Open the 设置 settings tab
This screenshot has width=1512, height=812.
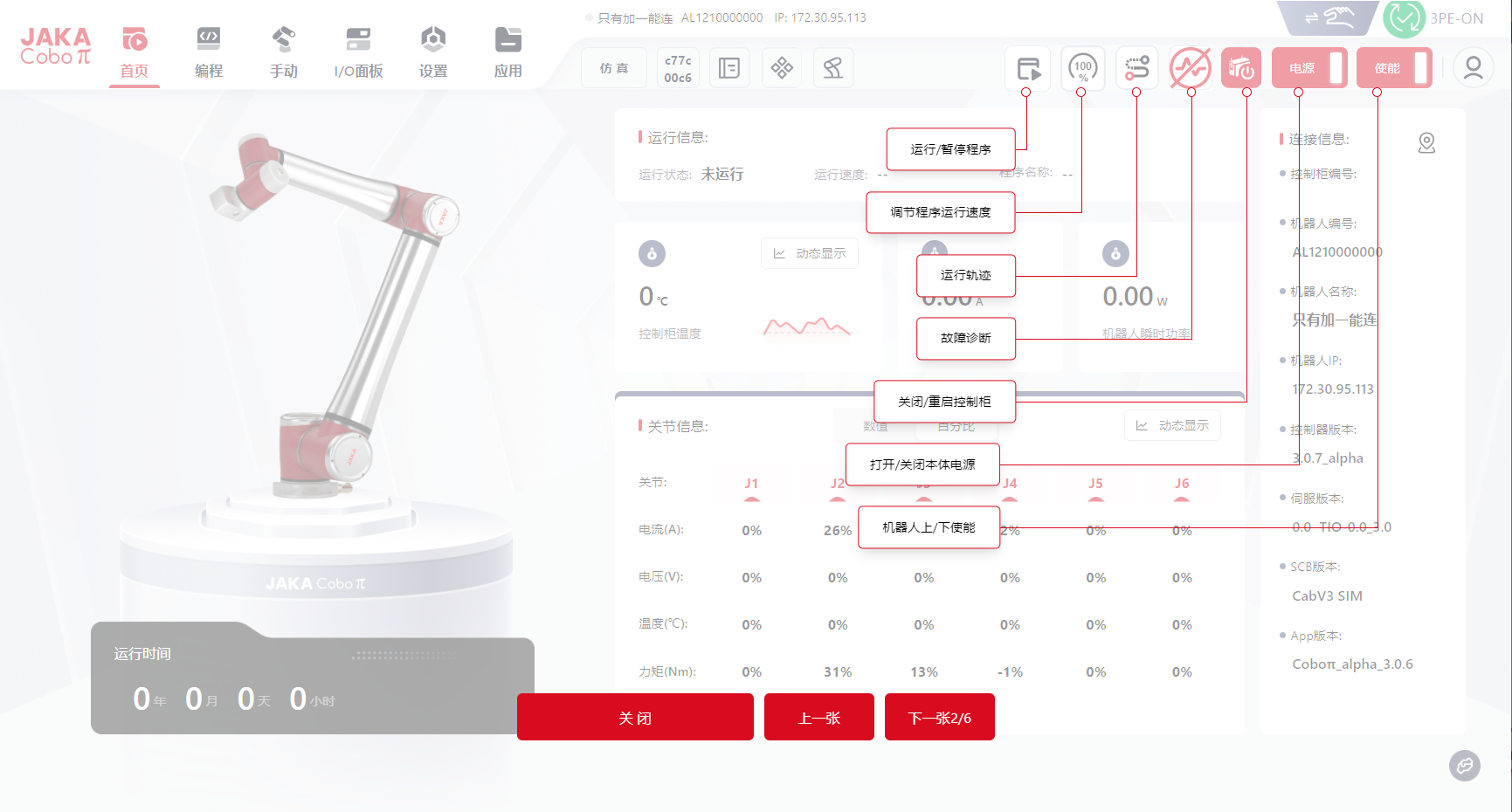[433, 52]
